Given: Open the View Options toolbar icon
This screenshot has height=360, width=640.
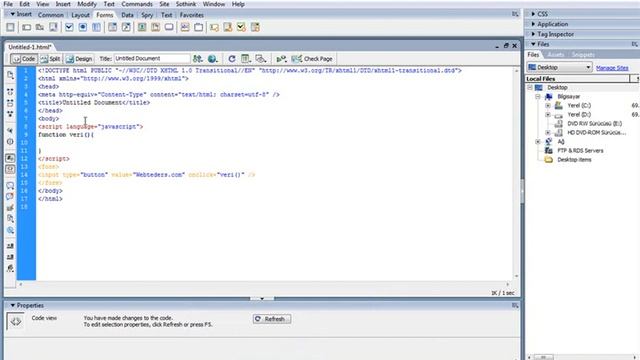Looking at the screenshot, I should point(246,59).
